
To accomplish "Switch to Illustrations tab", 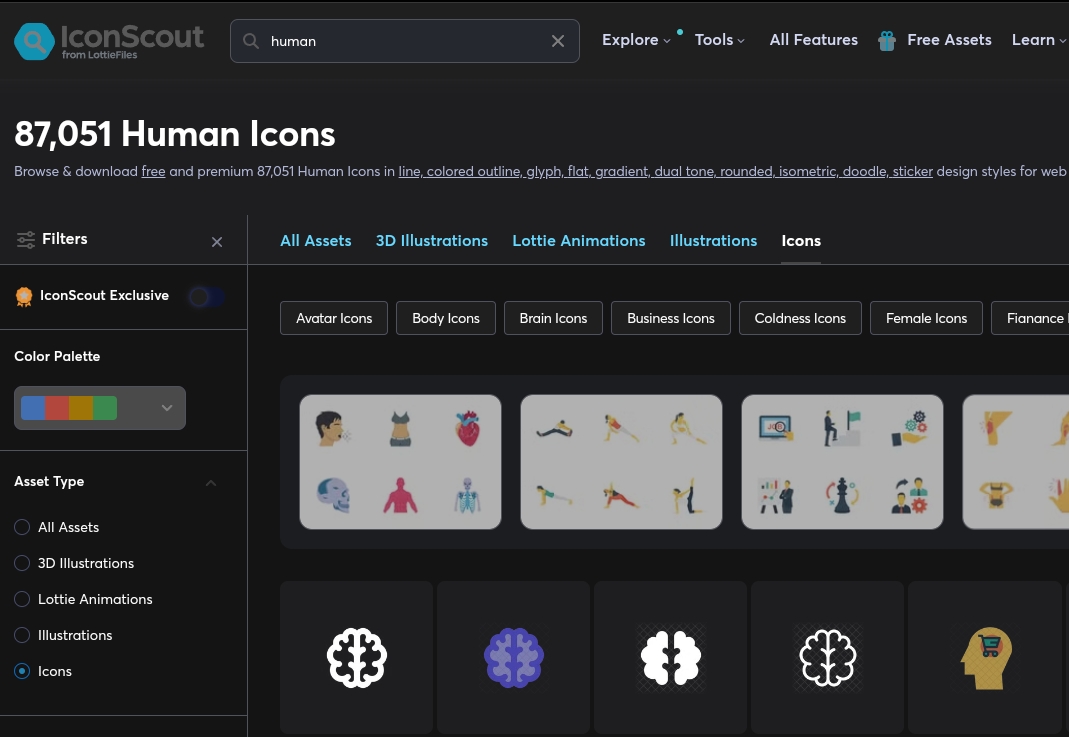I will click(x=713, y=241).
